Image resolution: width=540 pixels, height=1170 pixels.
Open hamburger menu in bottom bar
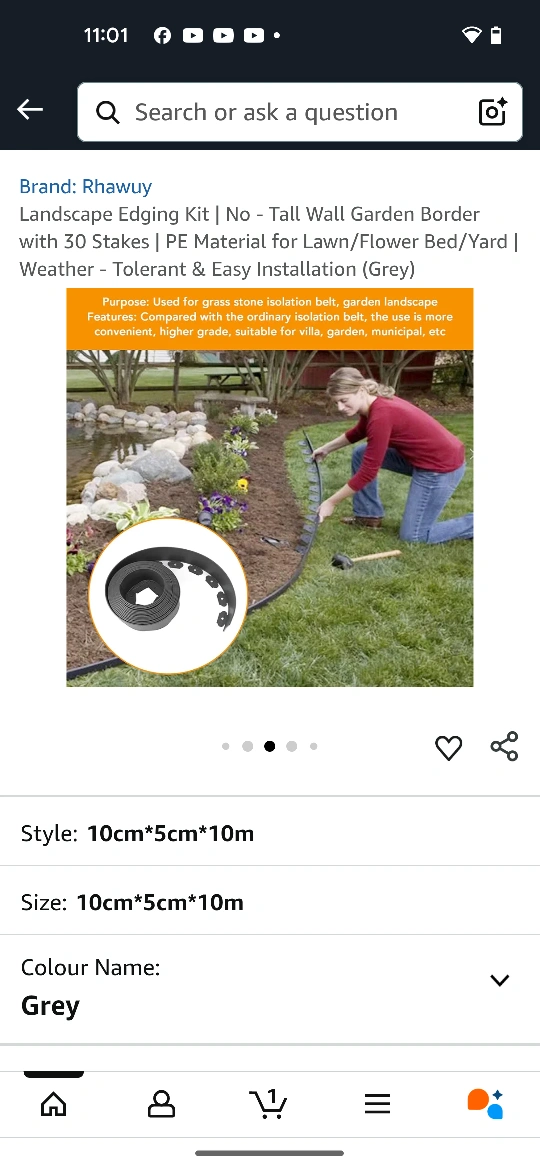point(377,1104)
